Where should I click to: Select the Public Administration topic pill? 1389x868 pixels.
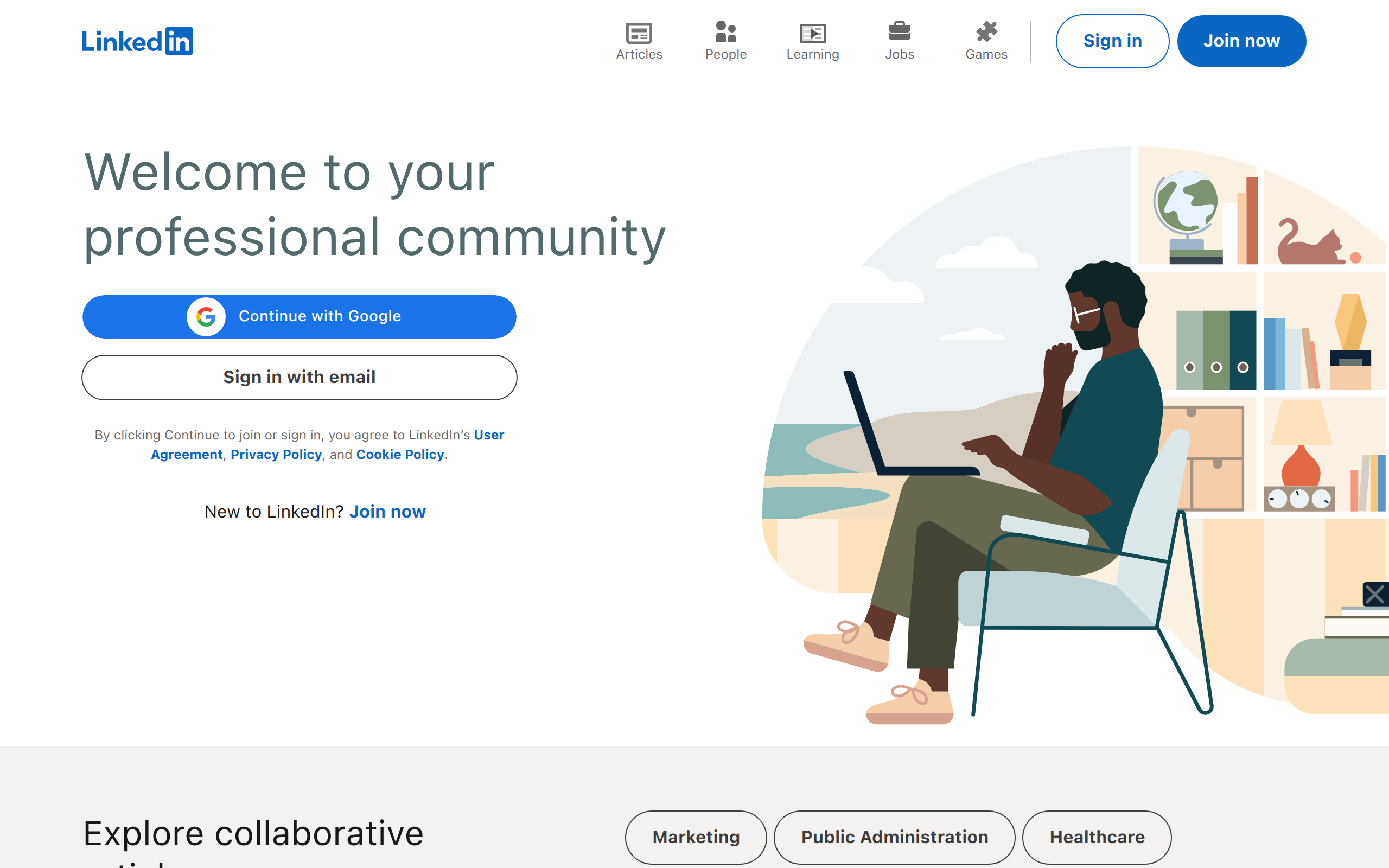coord(894,837)
